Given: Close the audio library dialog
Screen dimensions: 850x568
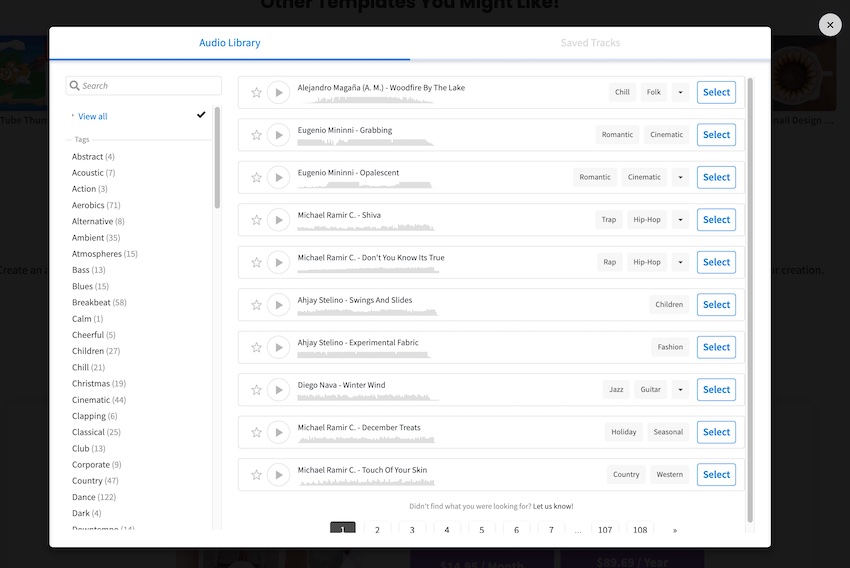Looking at the screenshot, I should tap(829, 25).
